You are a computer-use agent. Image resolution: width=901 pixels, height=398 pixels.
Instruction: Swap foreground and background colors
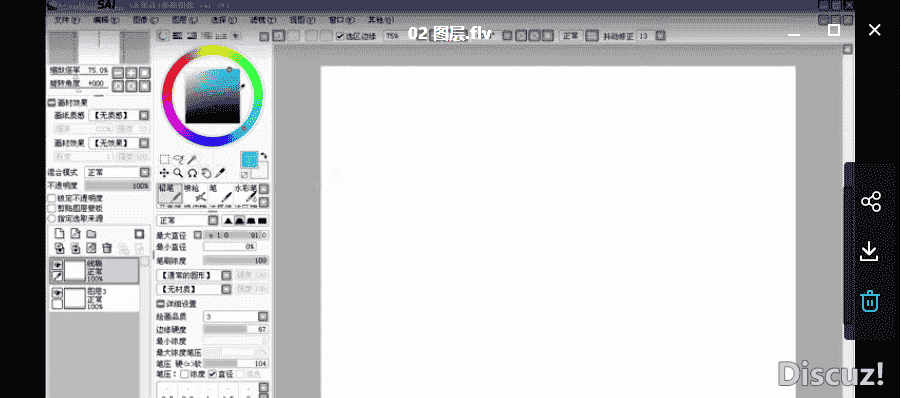[x=264, y=155]
